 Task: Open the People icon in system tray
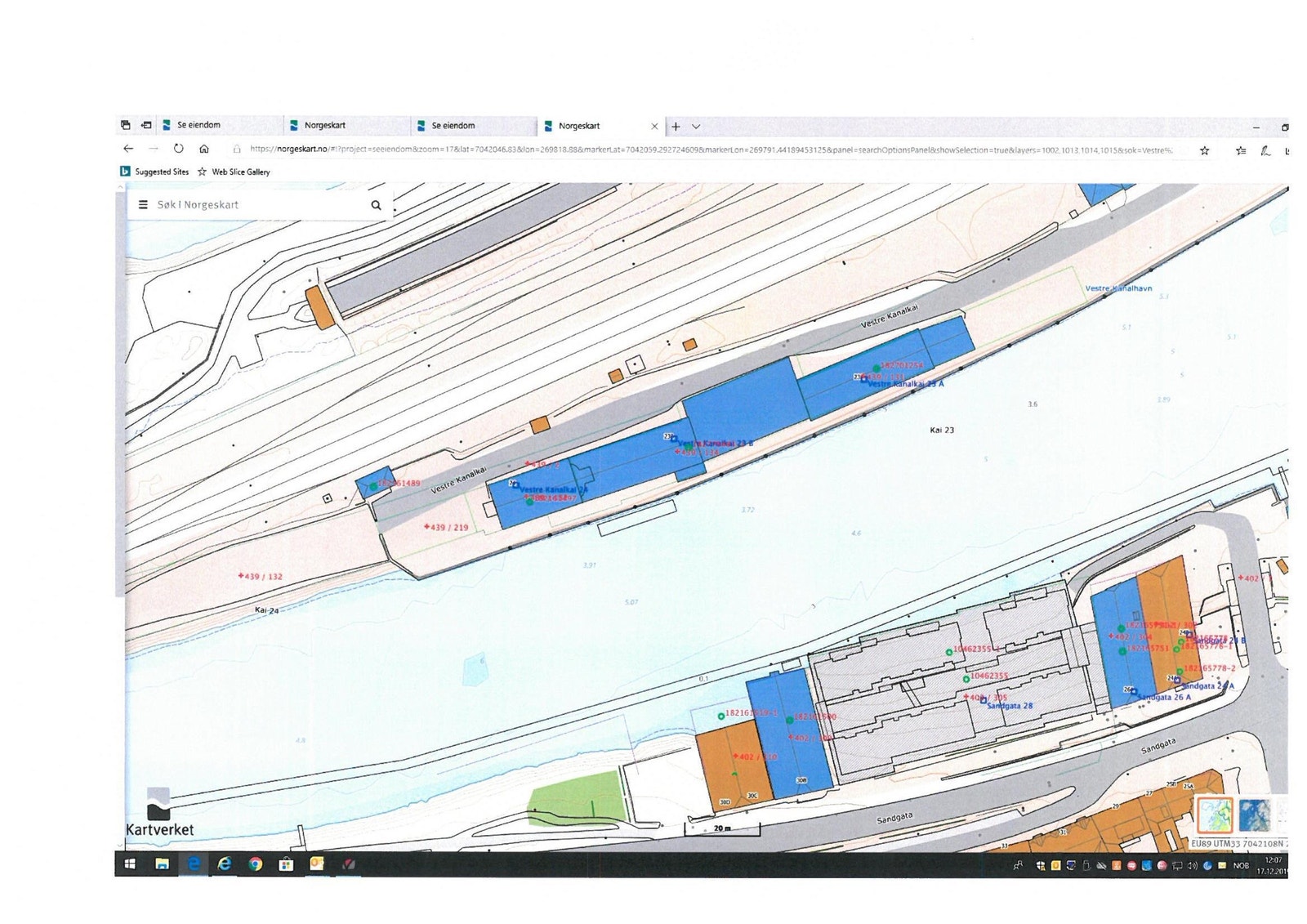[x=1018, y=866]
